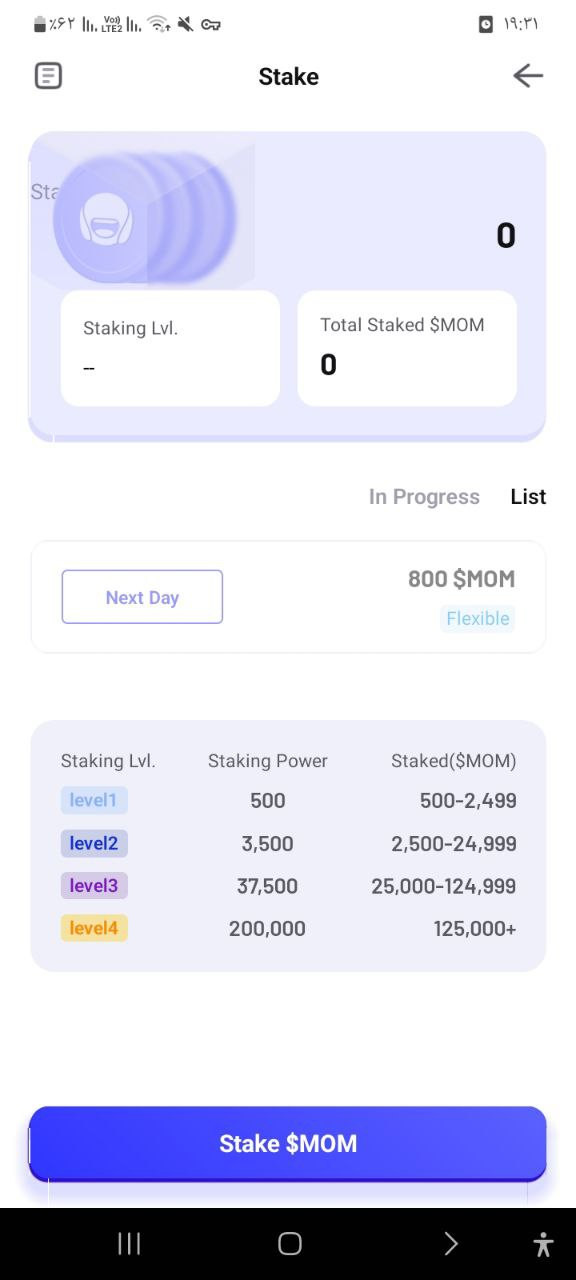Switch to the In Progress tab
This screenshot has height=1280, width=576.
424,497
